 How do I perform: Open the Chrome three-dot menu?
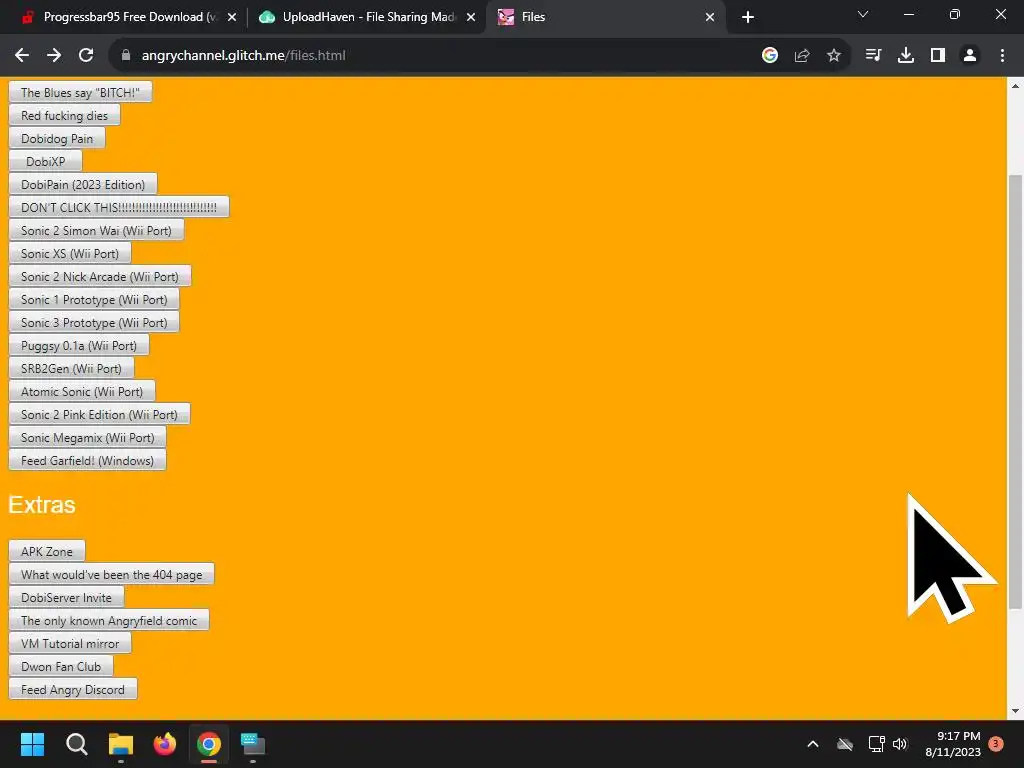(1002, 56)
